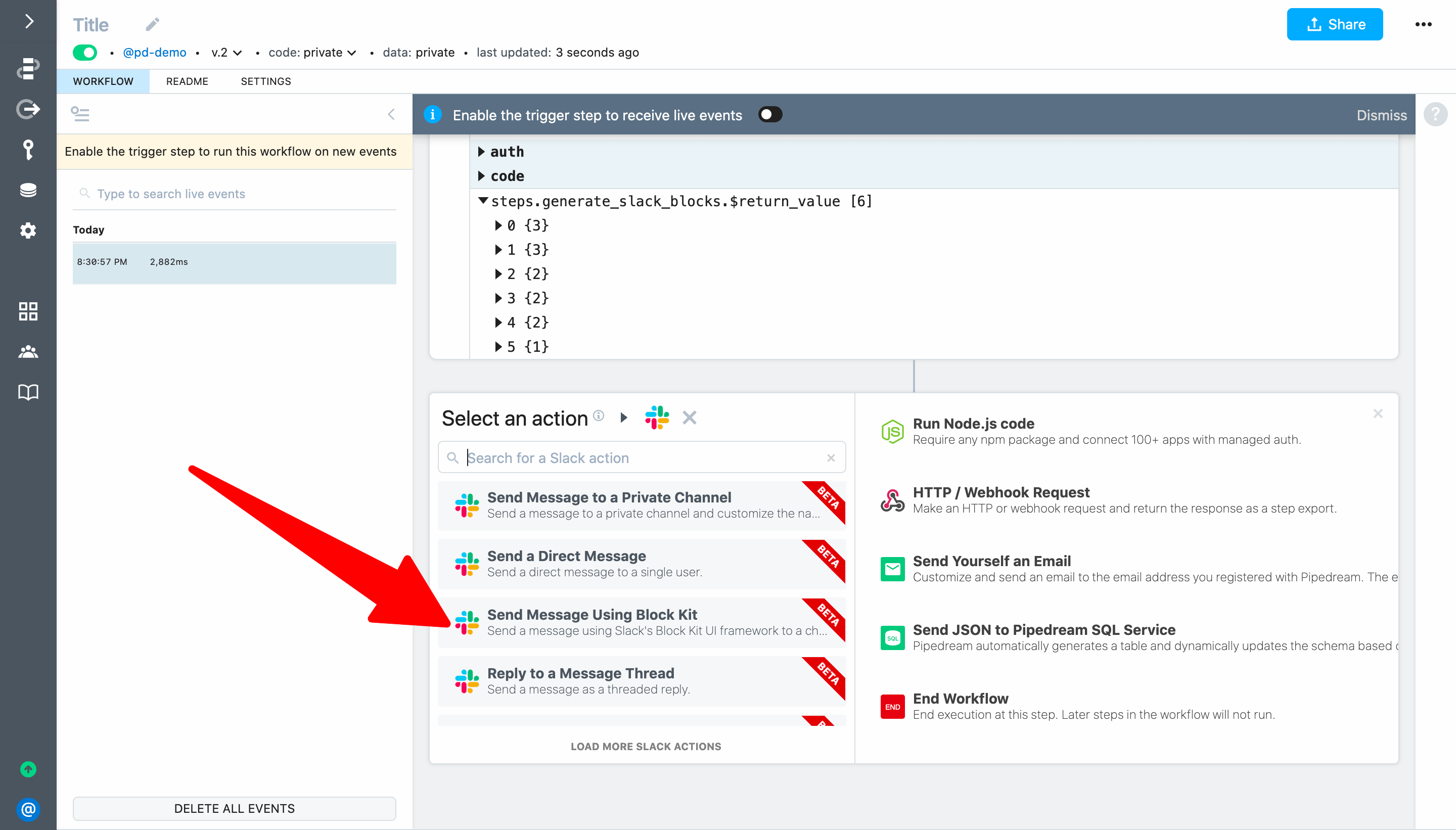The image size is (1456, 830).
Task: Click the settings gear in sidebar
Action: (x=28, y=230)
